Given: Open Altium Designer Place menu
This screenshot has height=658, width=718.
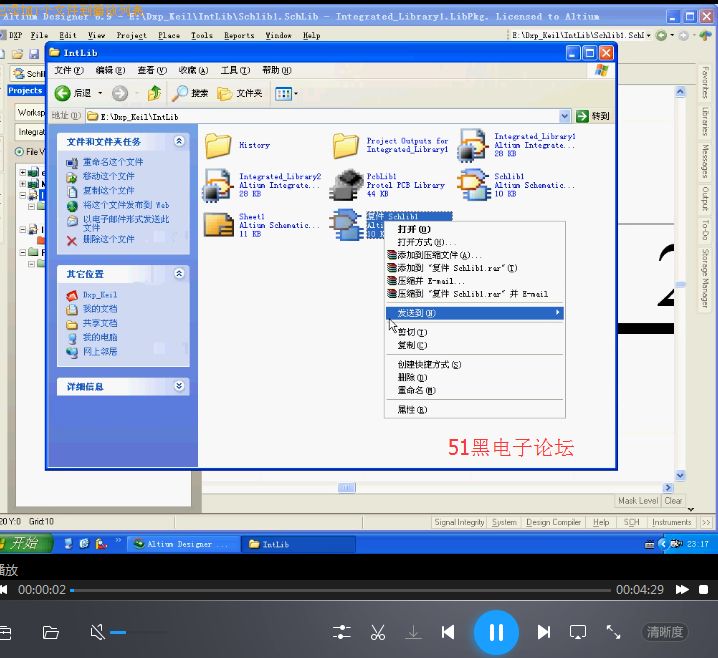Looking at the screenshot, I should (169, 35).
